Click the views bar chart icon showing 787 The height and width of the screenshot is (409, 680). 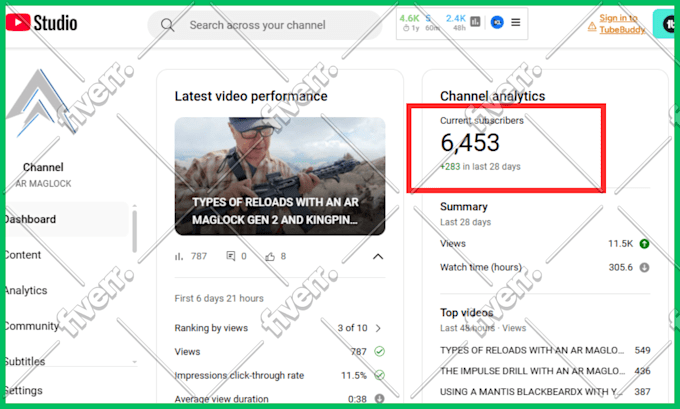pos(179,256)
